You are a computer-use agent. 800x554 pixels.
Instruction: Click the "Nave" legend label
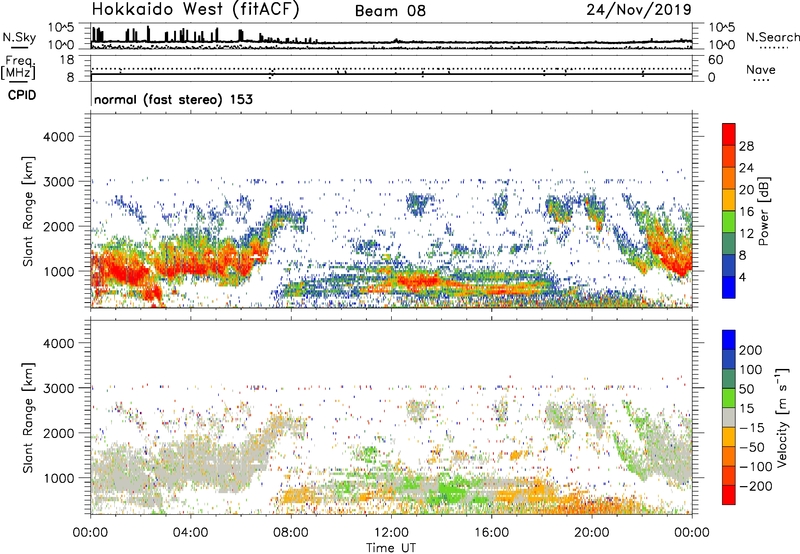(761, 69)
